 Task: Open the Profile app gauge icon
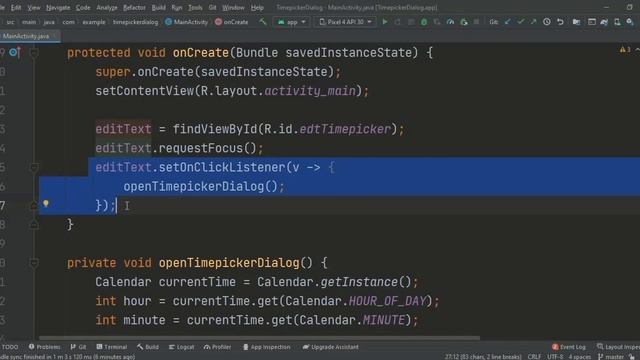click(450, 22)
